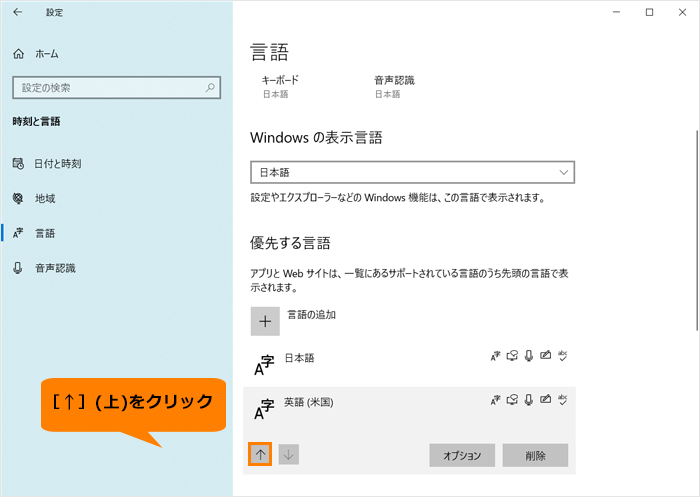Click the back arrow in the Settings window
This screenshot has width=700, height=497.
click(18, 12)
